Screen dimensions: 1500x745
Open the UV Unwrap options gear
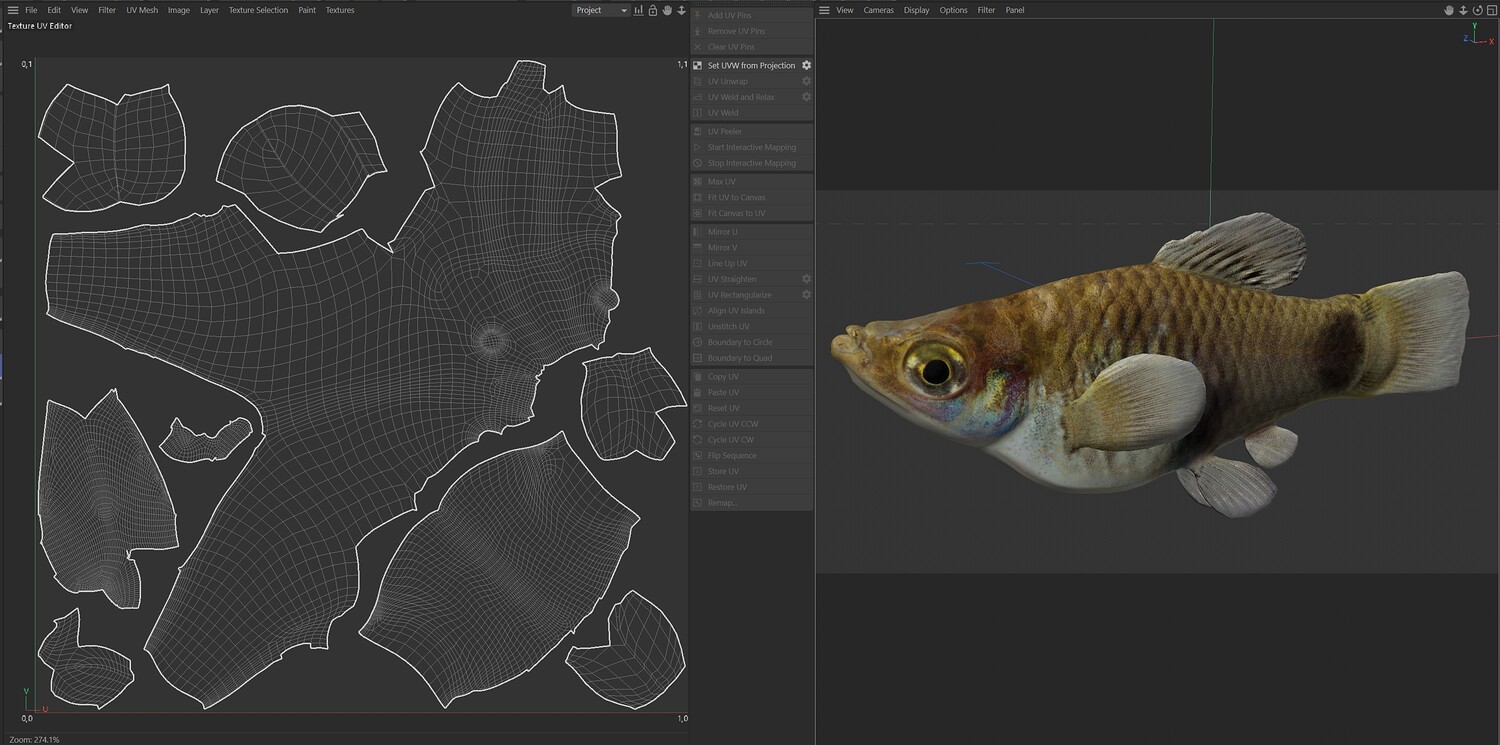(x=806, y=81)
